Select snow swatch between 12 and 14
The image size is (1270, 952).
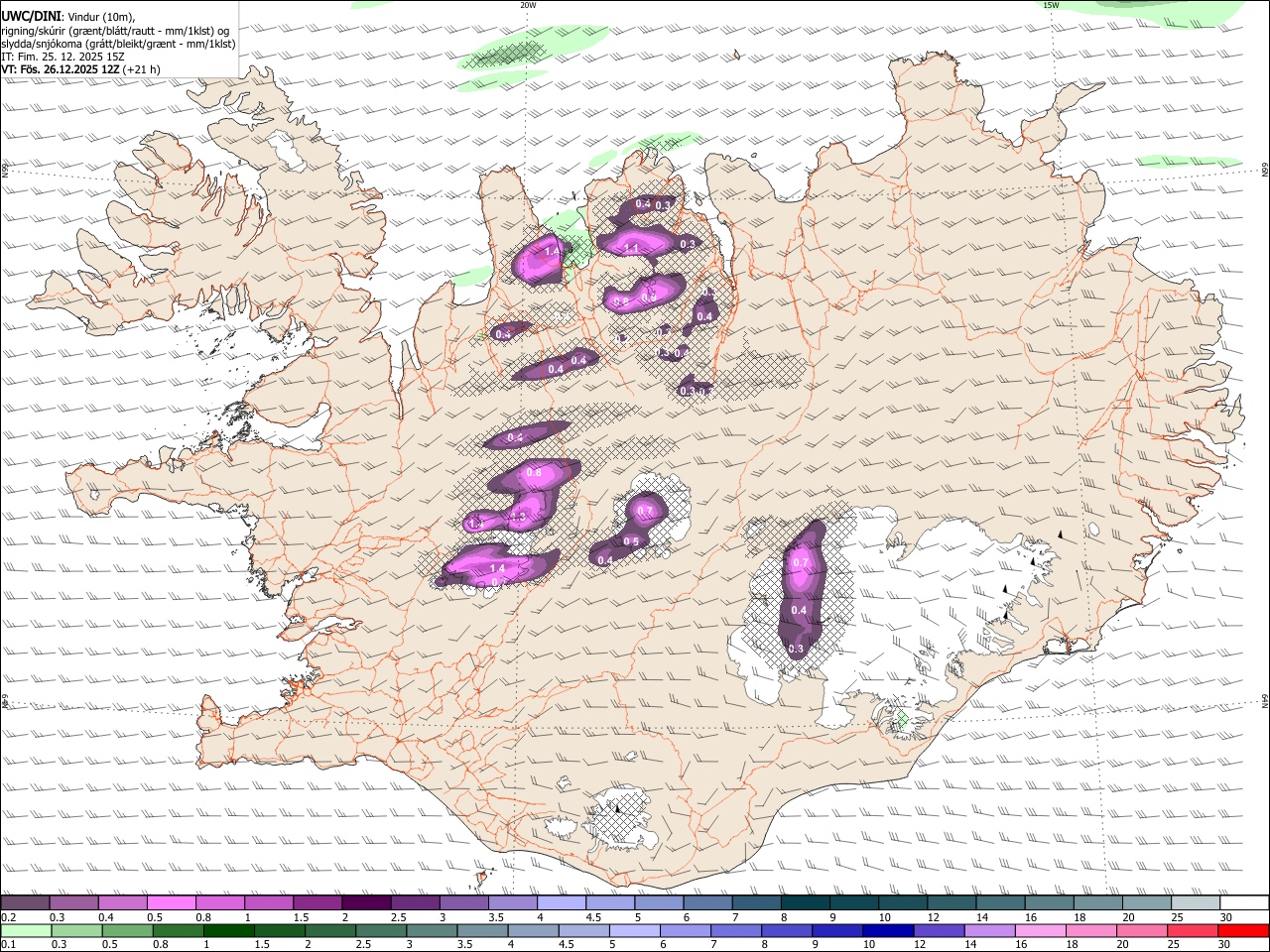click(x=950, y=903)
